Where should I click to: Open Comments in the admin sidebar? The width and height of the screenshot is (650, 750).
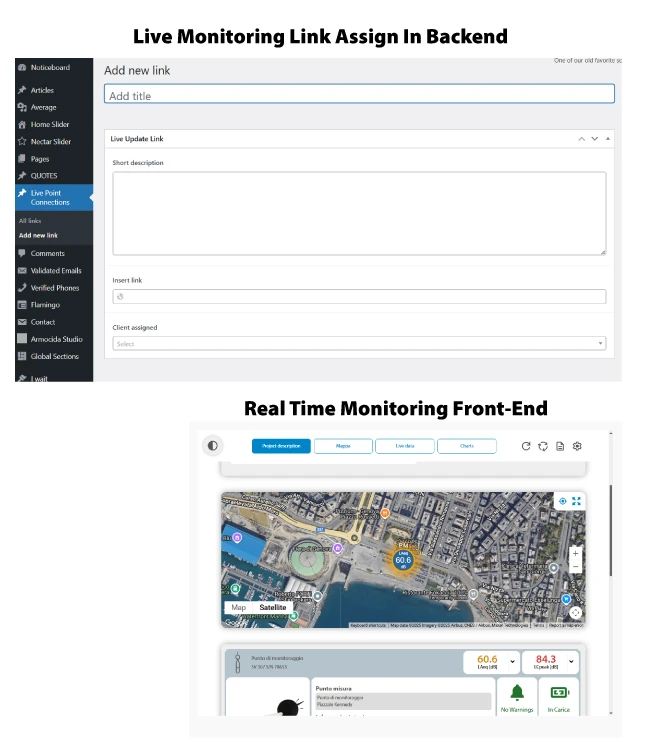(47, 254)
